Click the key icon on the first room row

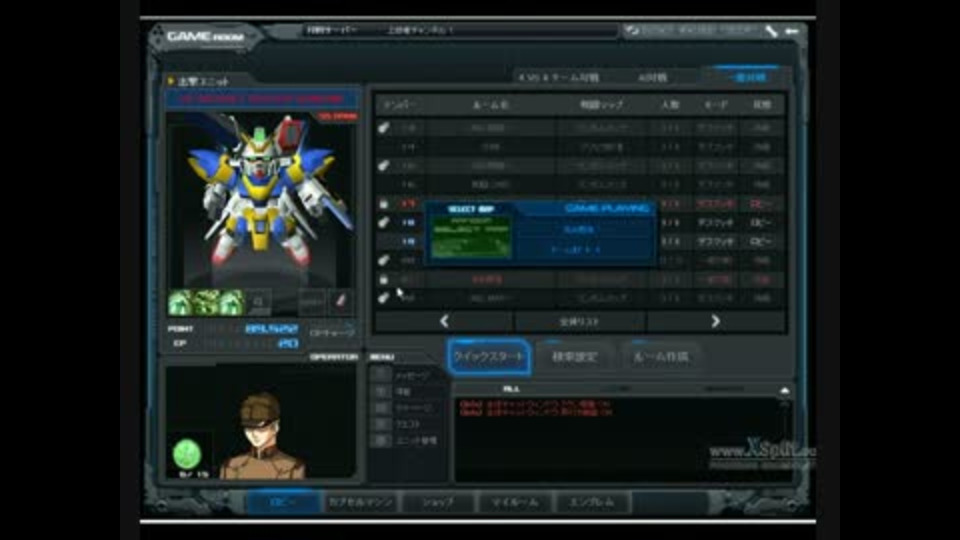point(383,127)
